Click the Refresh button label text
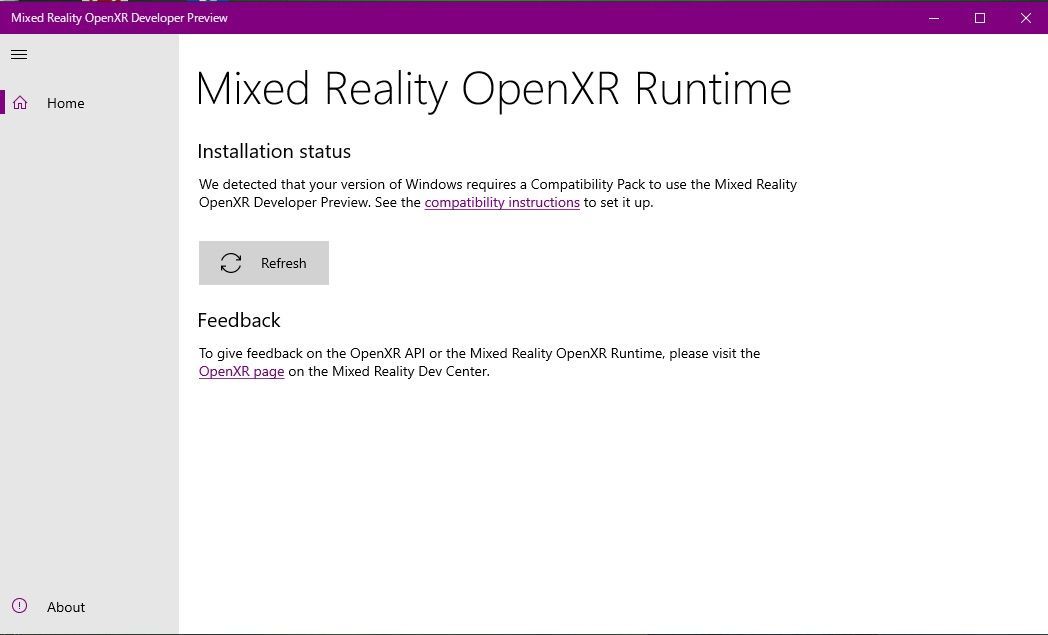The width and height of the screenshot is (1048, 635). [x=283, y=263]
